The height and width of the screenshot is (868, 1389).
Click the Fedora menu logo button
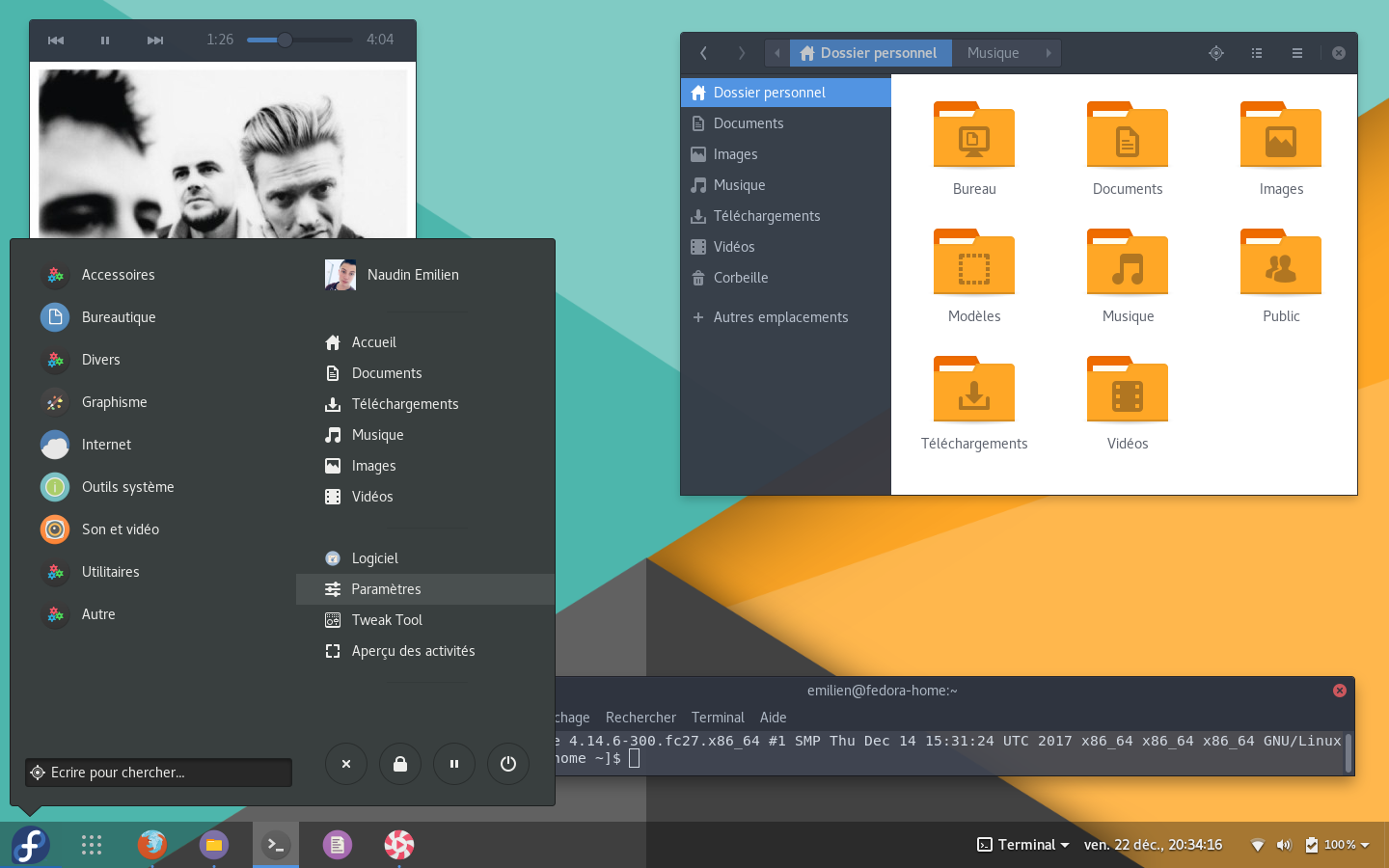31,845
